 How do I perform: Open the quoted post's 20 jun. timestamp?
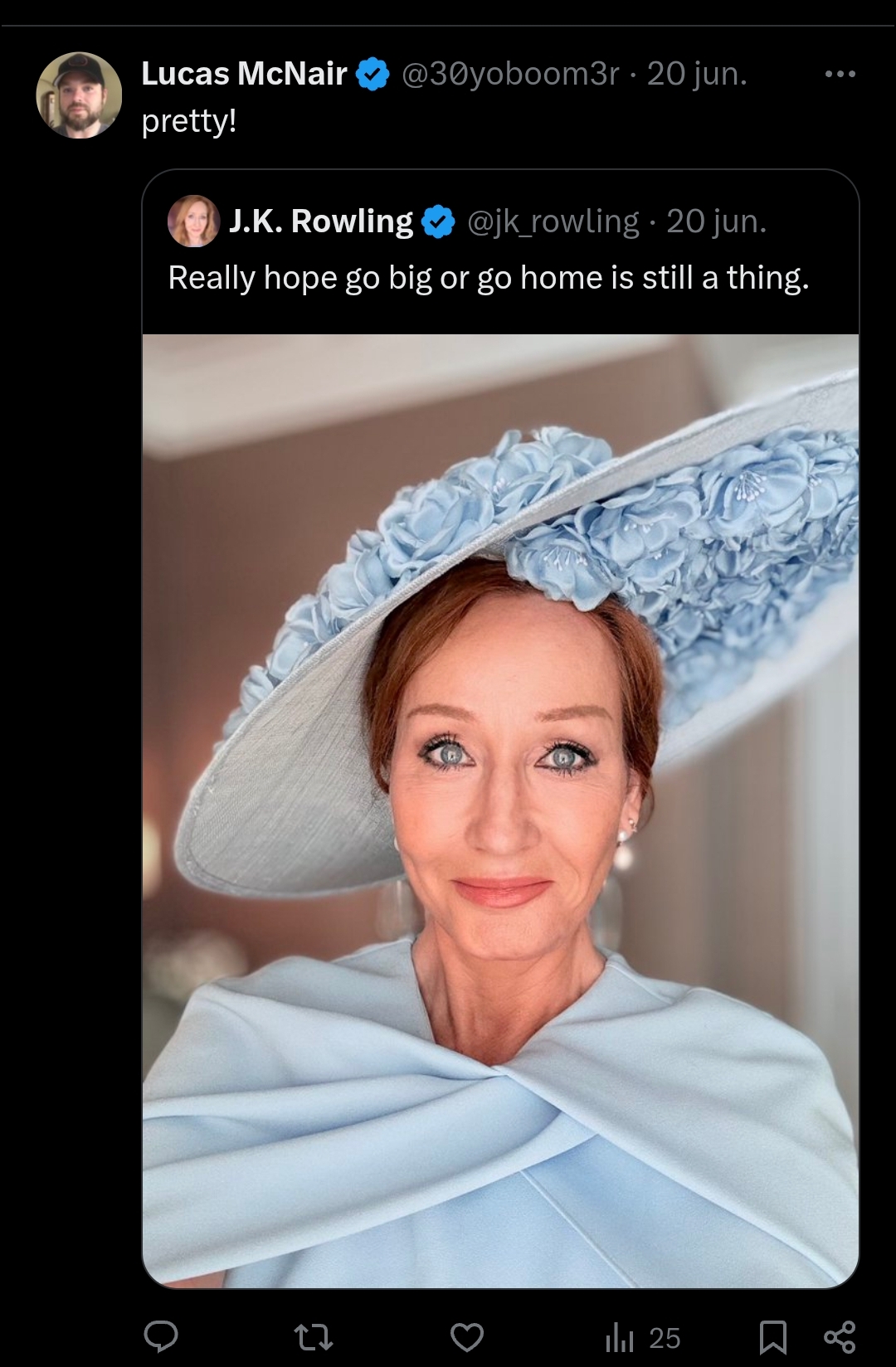[717, 221]
